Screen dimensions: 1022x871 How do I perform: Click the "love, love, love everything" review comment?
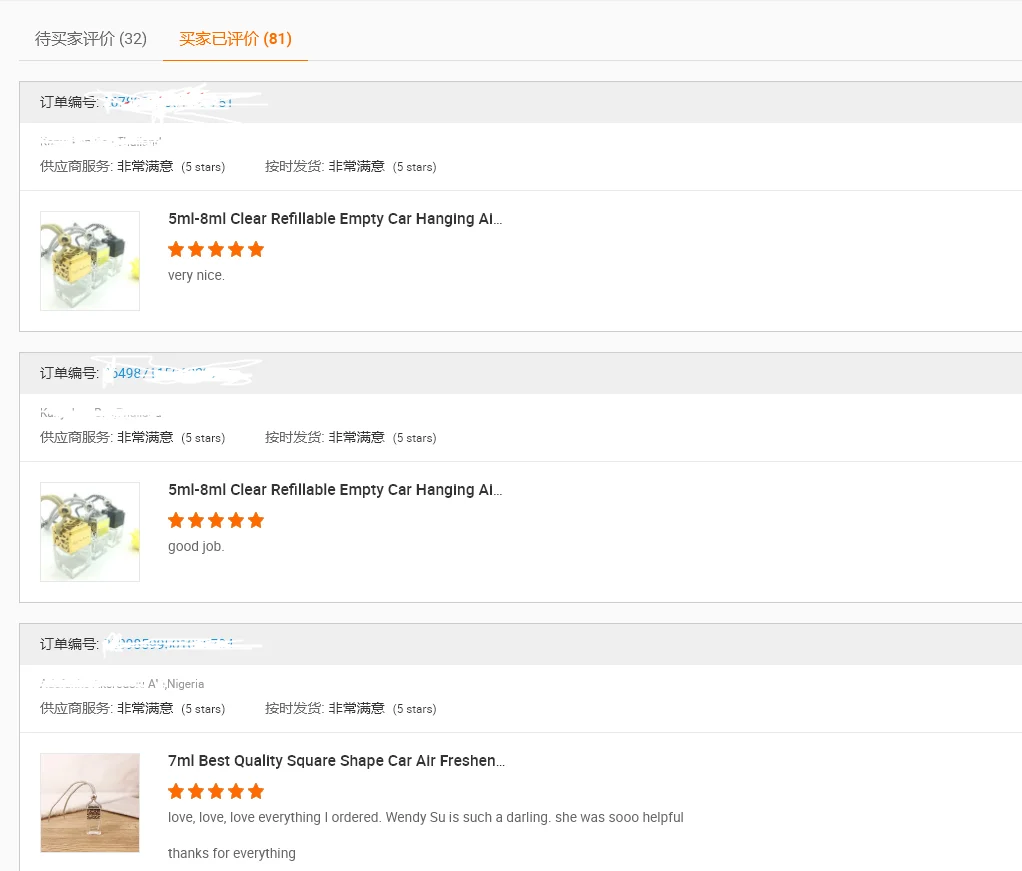coord(425,817)
